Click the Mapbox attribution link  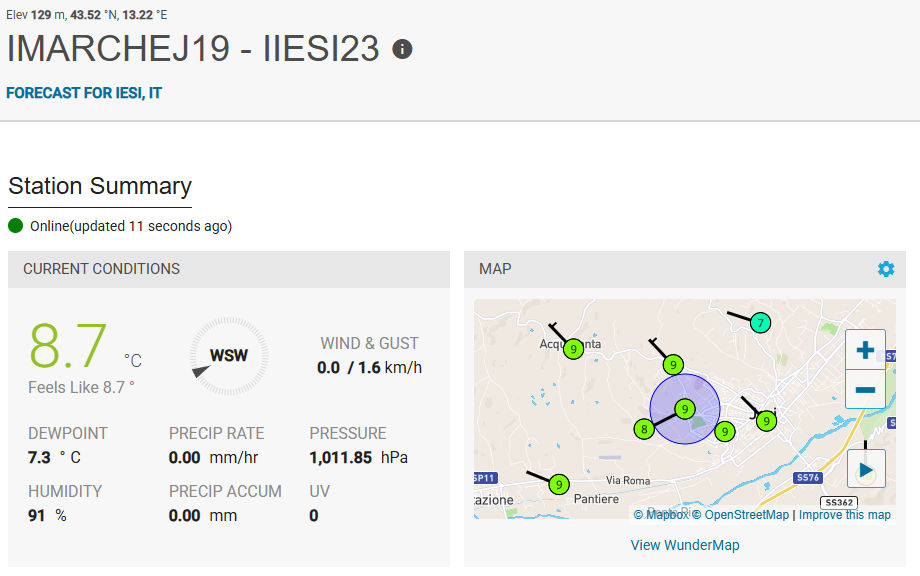click(661, 515)
